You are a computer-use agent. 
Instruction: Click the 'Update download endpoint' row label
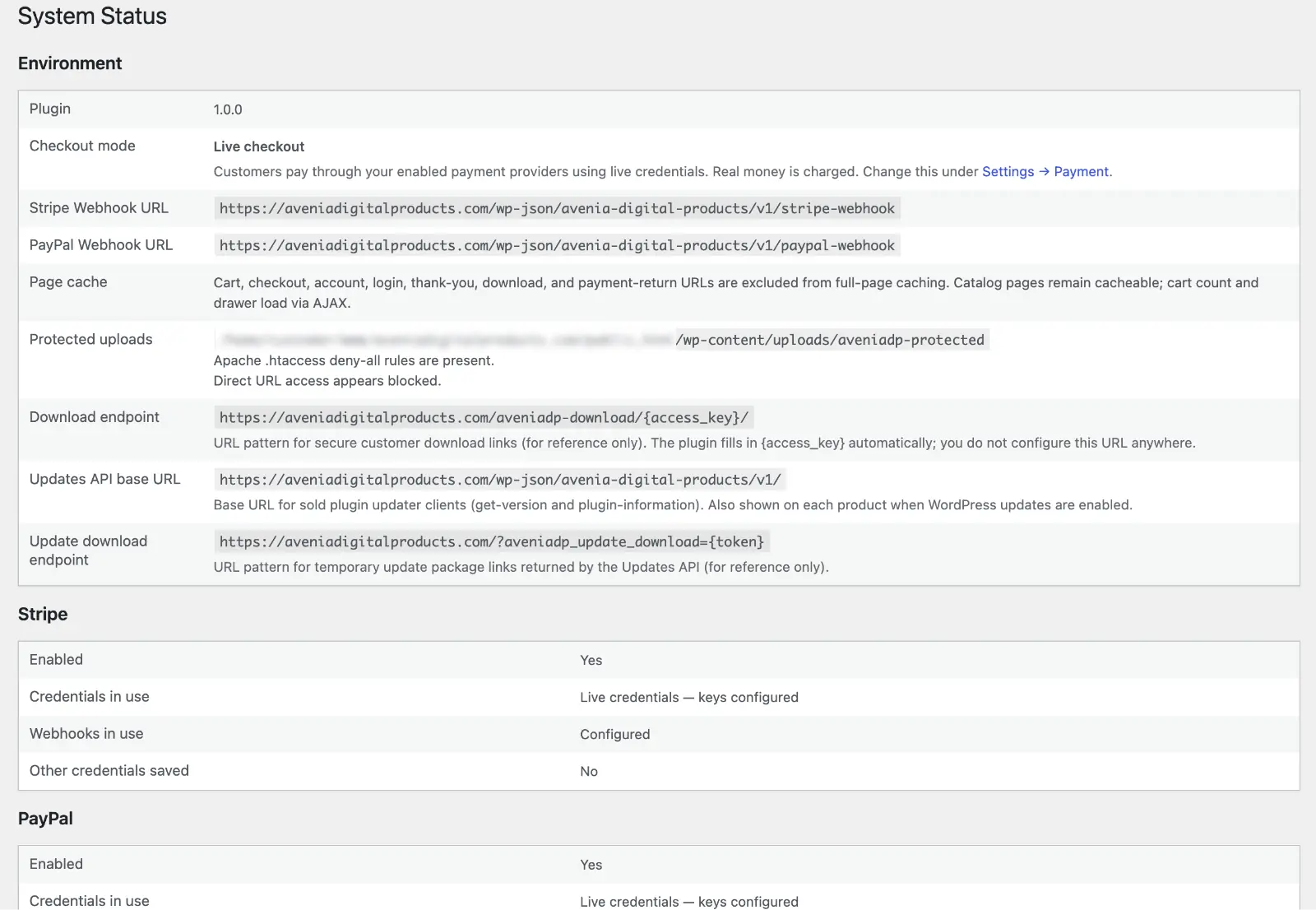click(x=89, y=550)
